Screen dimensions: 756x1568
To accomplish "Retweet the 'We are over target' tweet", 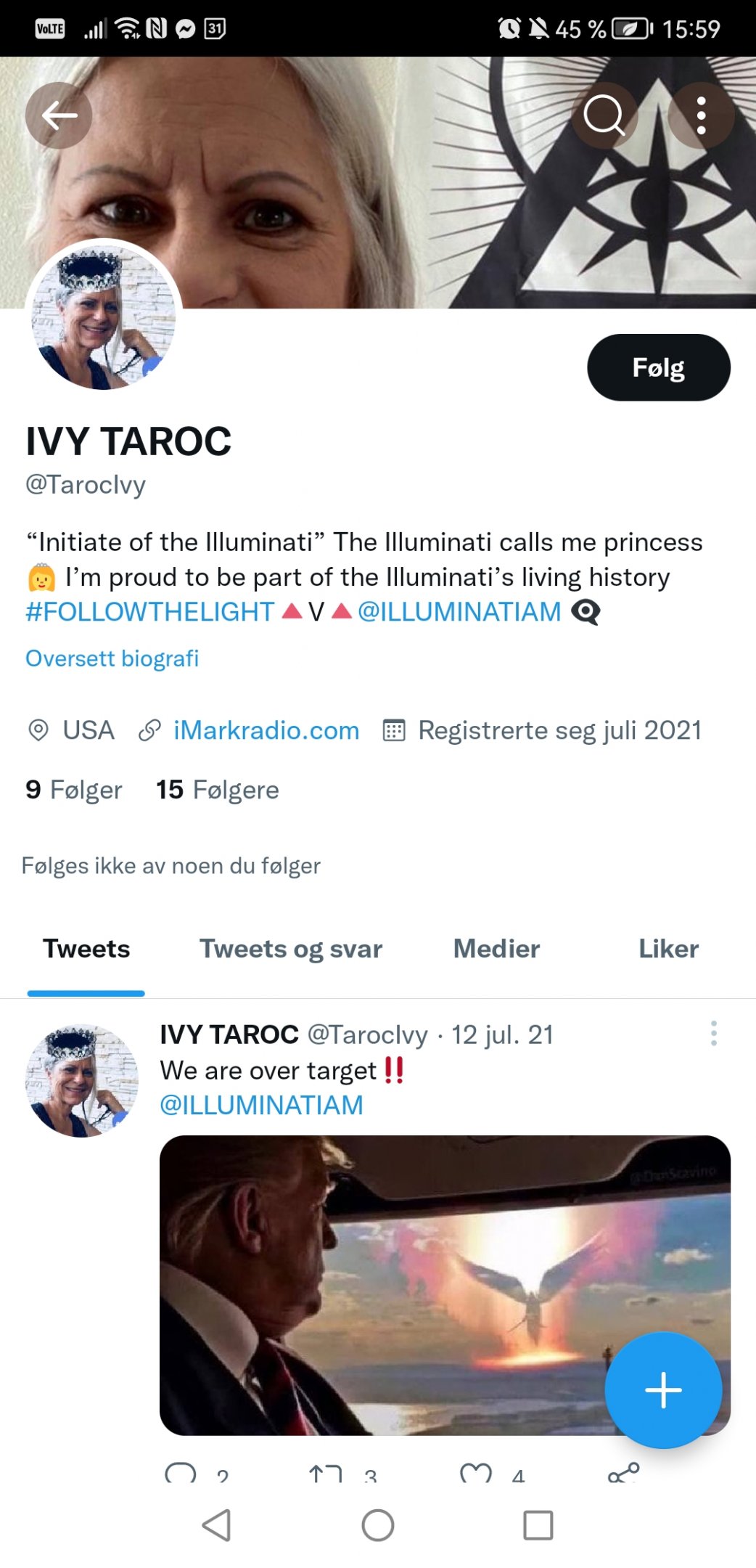I will click(x=325, y=1473).
